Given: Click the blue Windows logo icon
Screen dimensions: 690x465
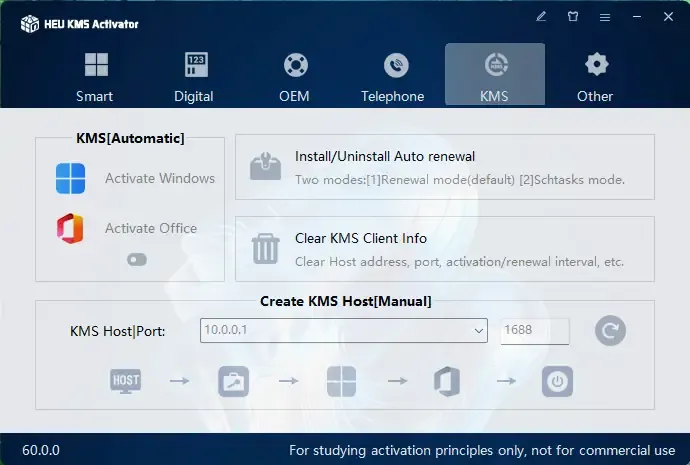Looking at the screenshot, I should [70, 178].
